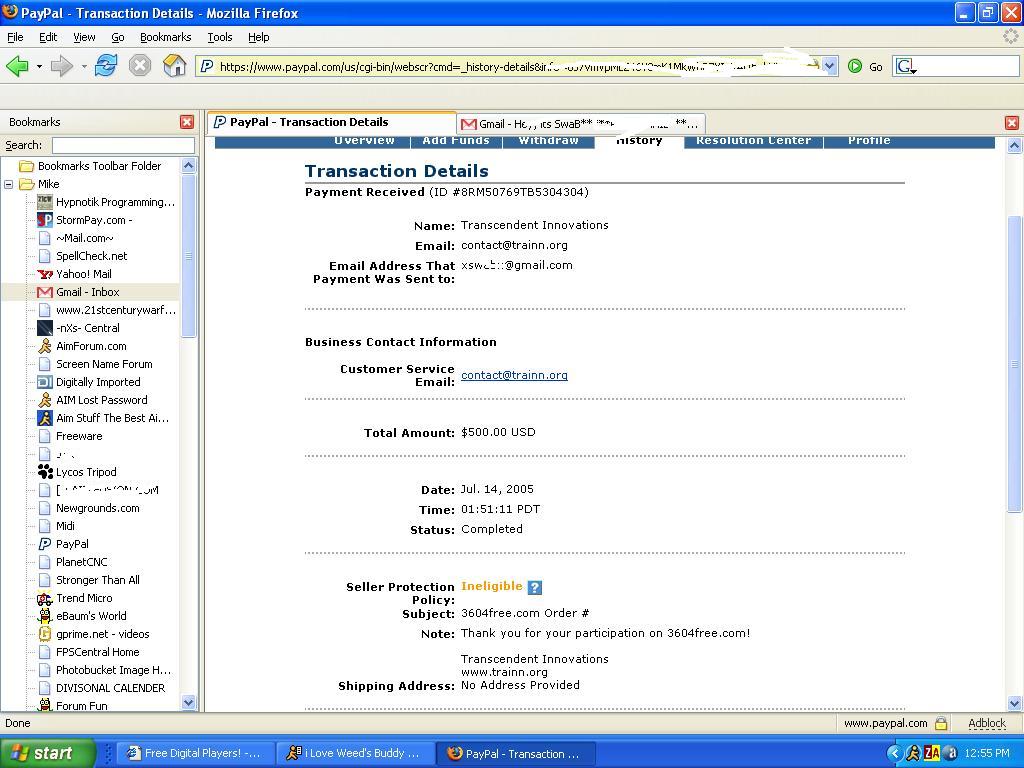This screenshot has width=1024, height=768.
Task: Click page scrollbar down arrow
Action: pyautogui.click(x=1014, y=703)
